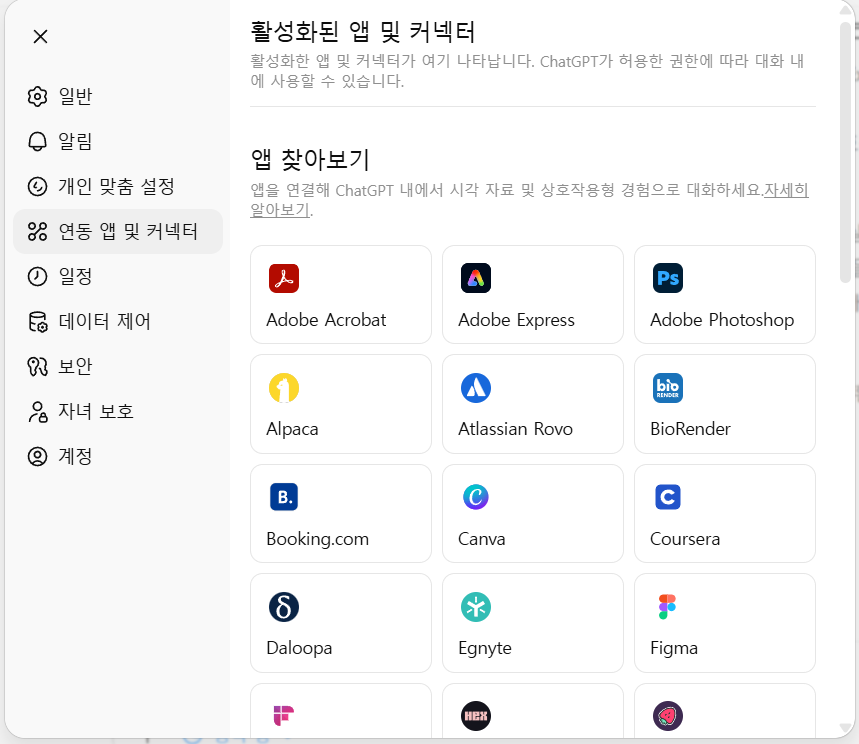
Task: Click the pink F-shaped logo icon
Action: (x=284, y=716)
